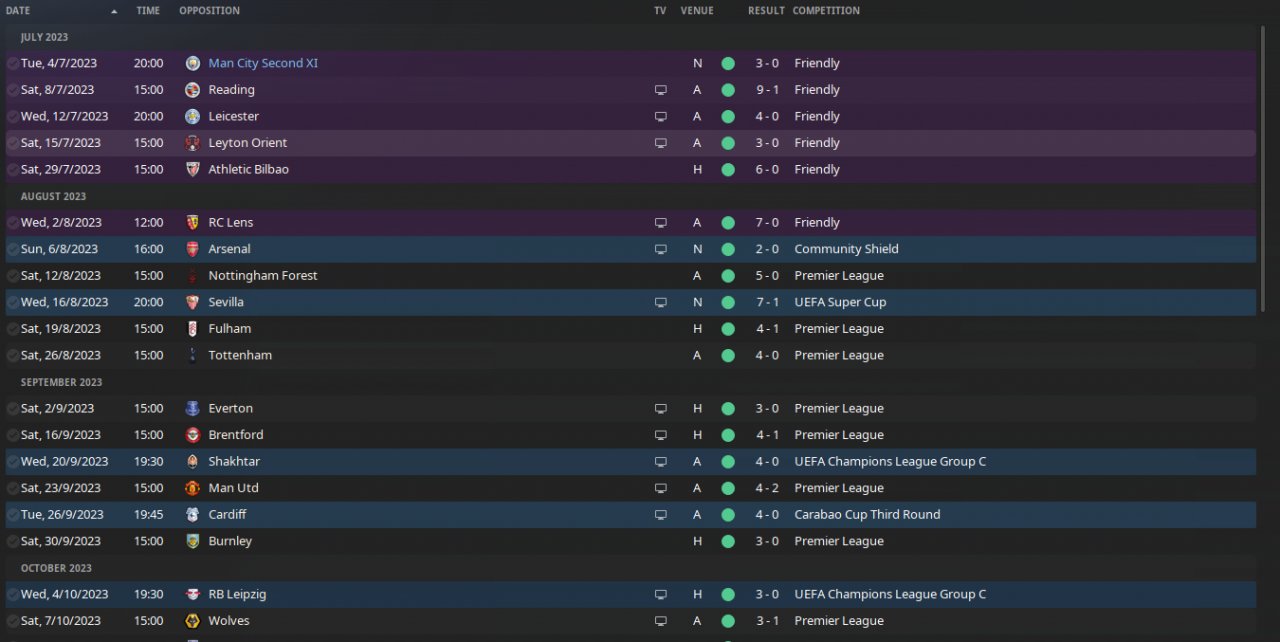Toggle the checkmark beside Tue, 4/7/2023 fixture
Screen dimensions: 1280x642
(12, 63)
